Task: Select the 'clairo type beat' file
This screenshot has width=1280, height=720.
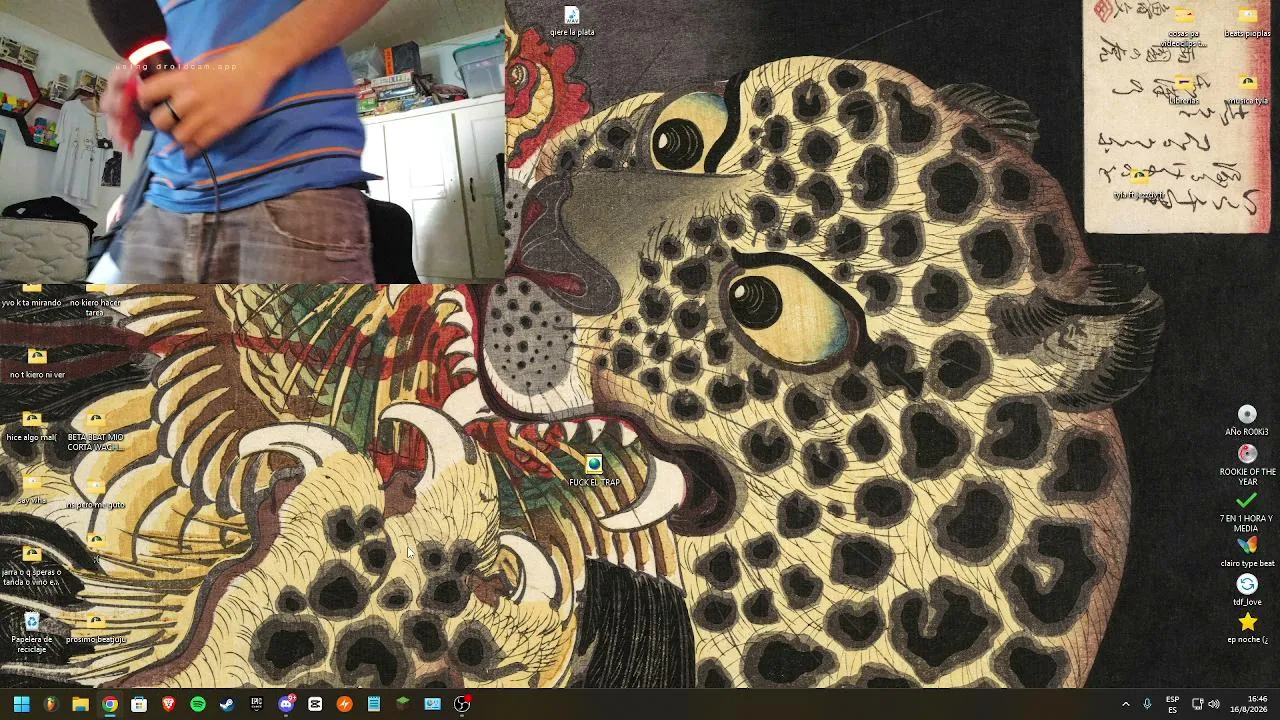Action: [1247, 553]
